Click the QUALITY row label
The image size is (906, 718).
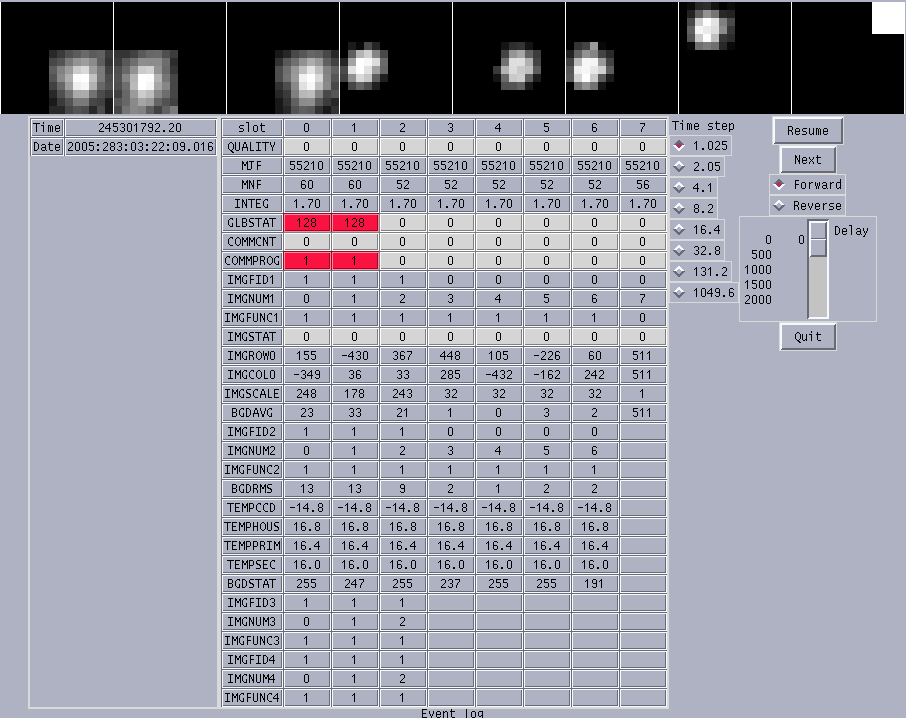[x=252, y=147]
